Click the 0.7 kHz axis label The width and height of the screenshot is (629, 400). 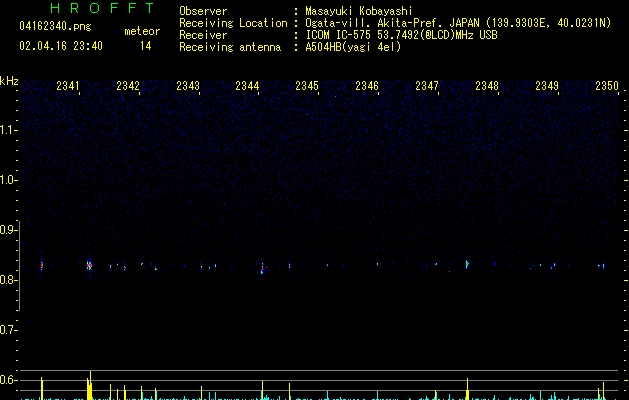point(8,330)
